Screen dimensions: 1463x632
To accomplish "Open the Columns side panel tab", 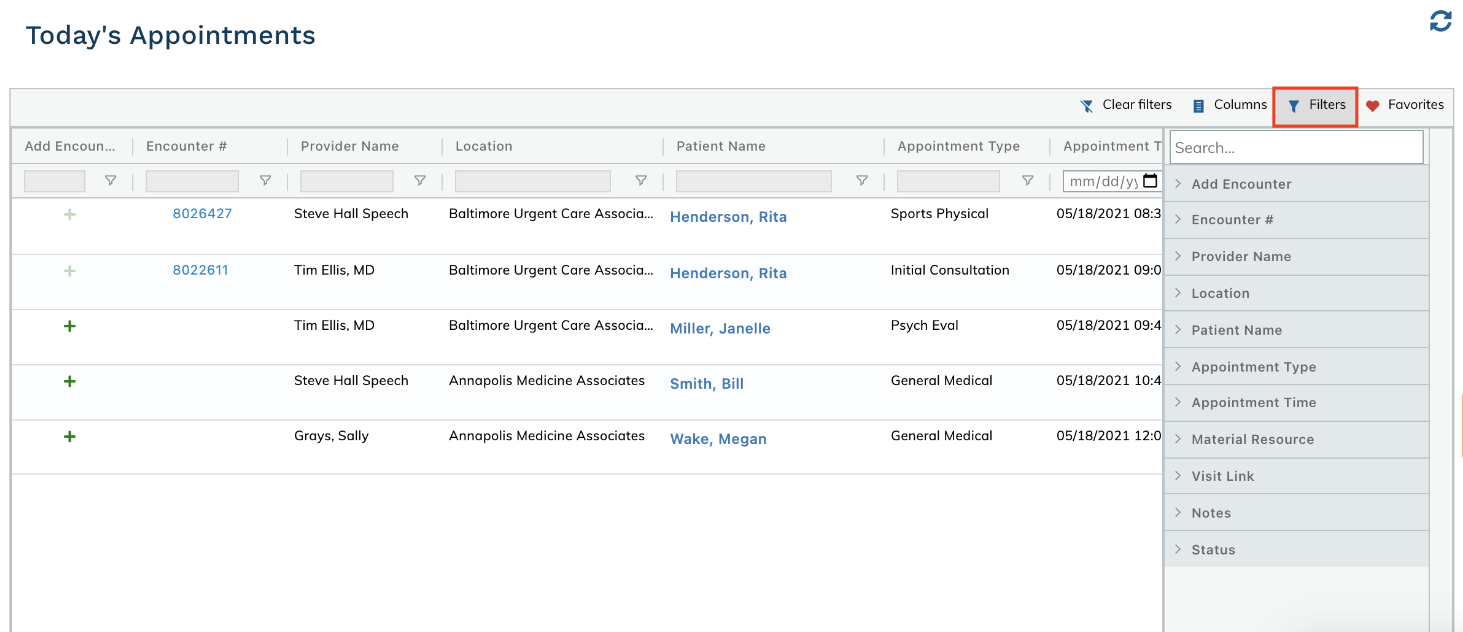I will pyautogui.click(x=1229, y=106).
